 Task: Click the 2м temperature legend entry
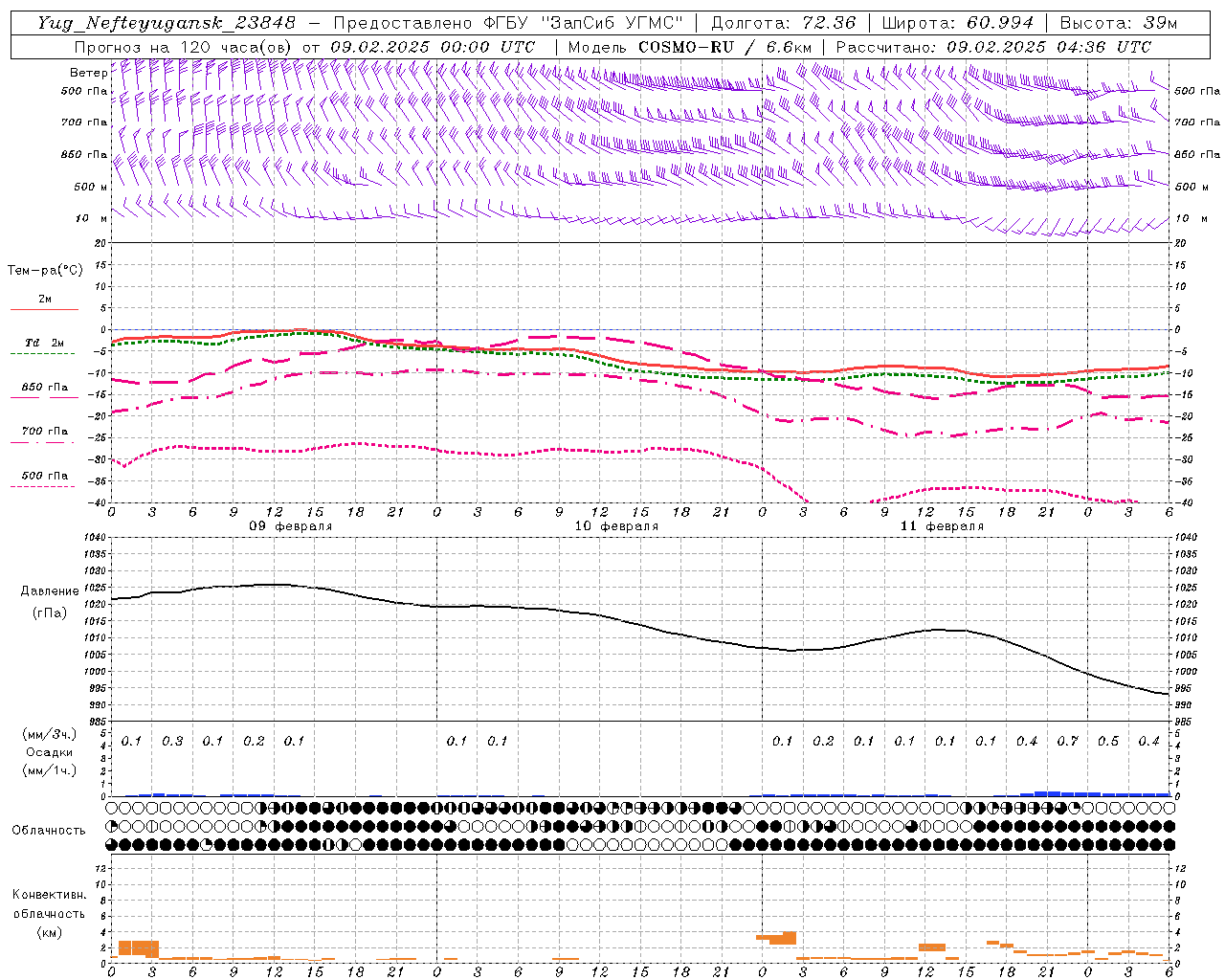(x=45, y=300)
